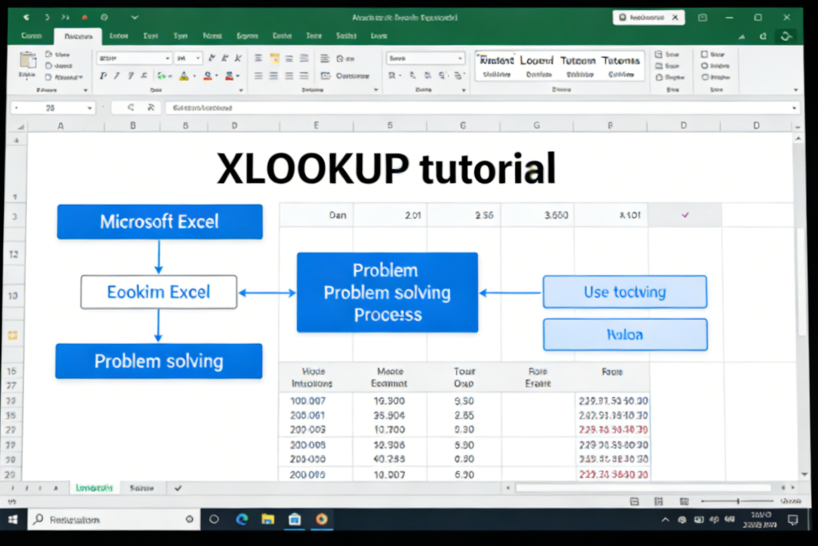Click the Windows taskbar search field
818x546 pixels.
pyautogui.click(x=114, y=519)
